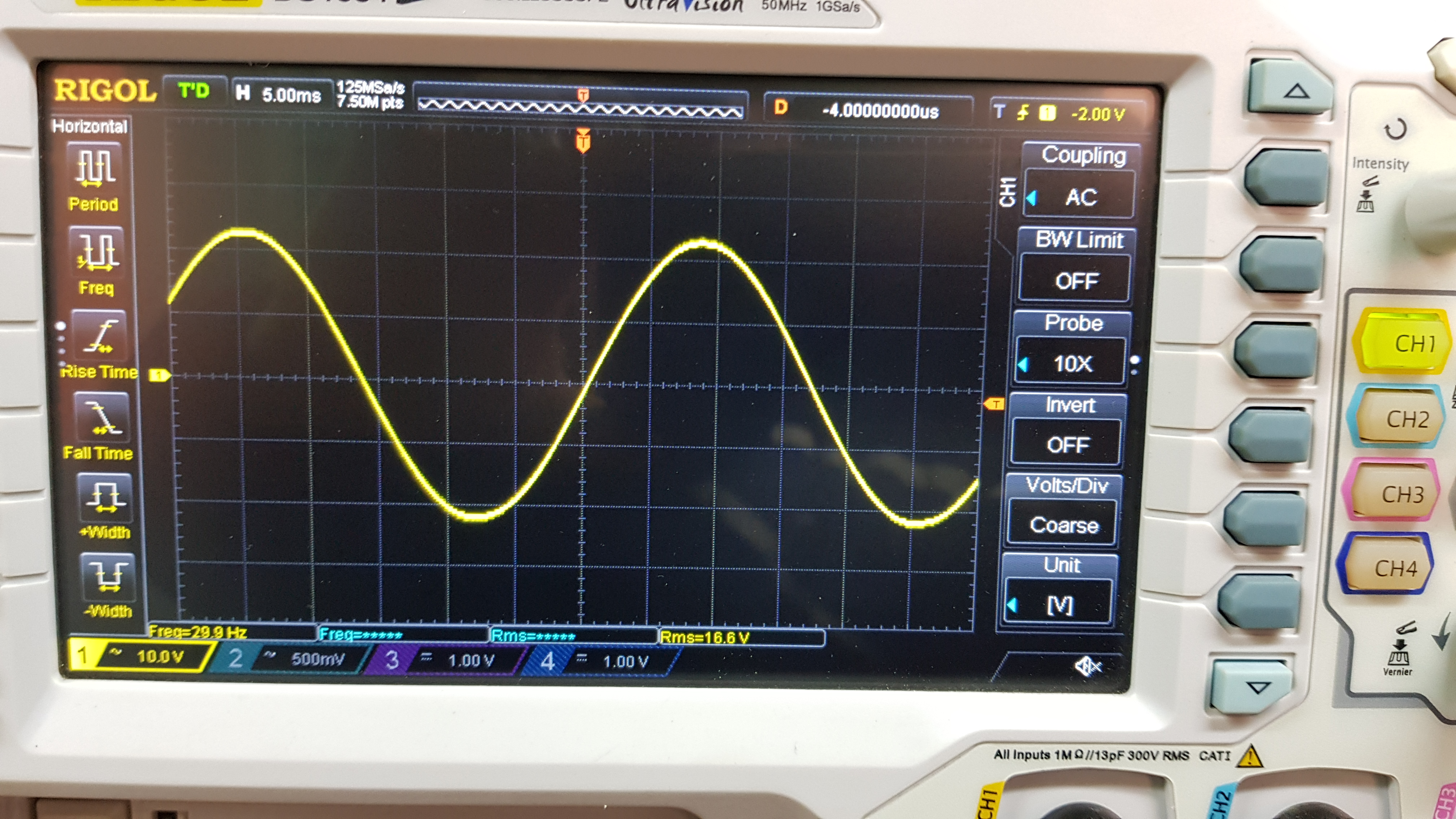Click the CAT I warning triangle symbol
Viewport: 1456px width, 819px height.
(1250, 756)
